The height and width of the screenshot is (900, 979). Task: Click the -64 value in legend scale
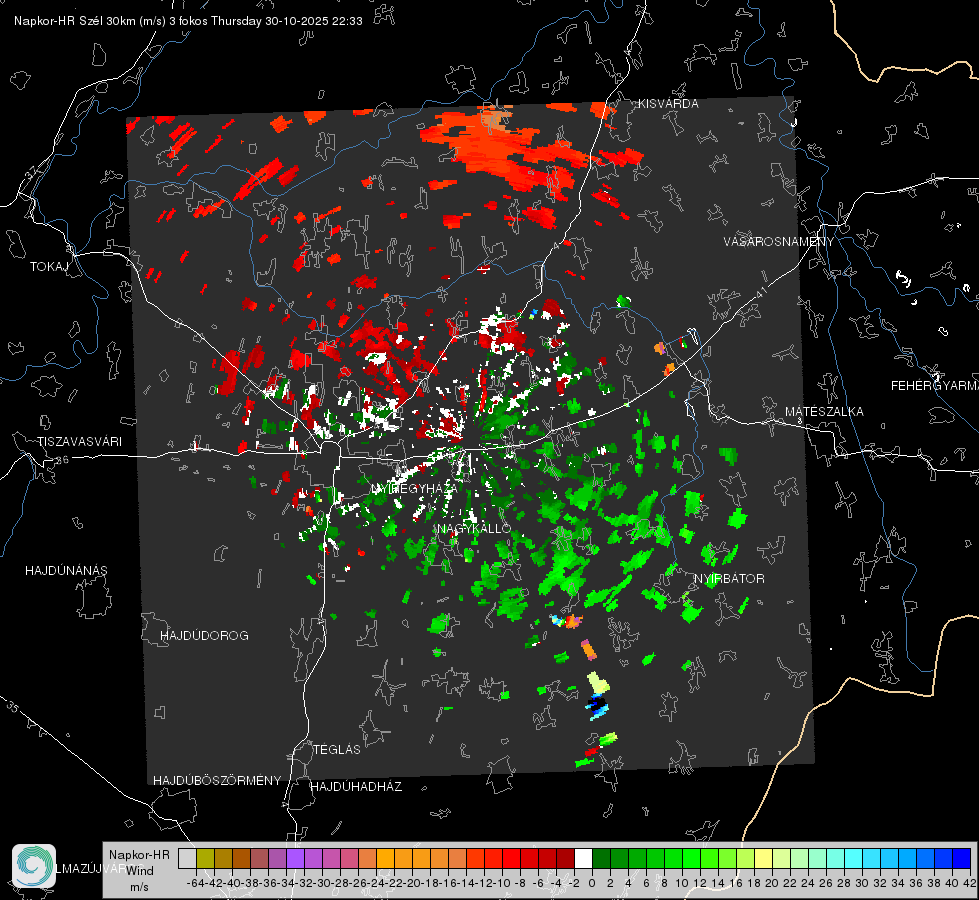click(196, 883)
